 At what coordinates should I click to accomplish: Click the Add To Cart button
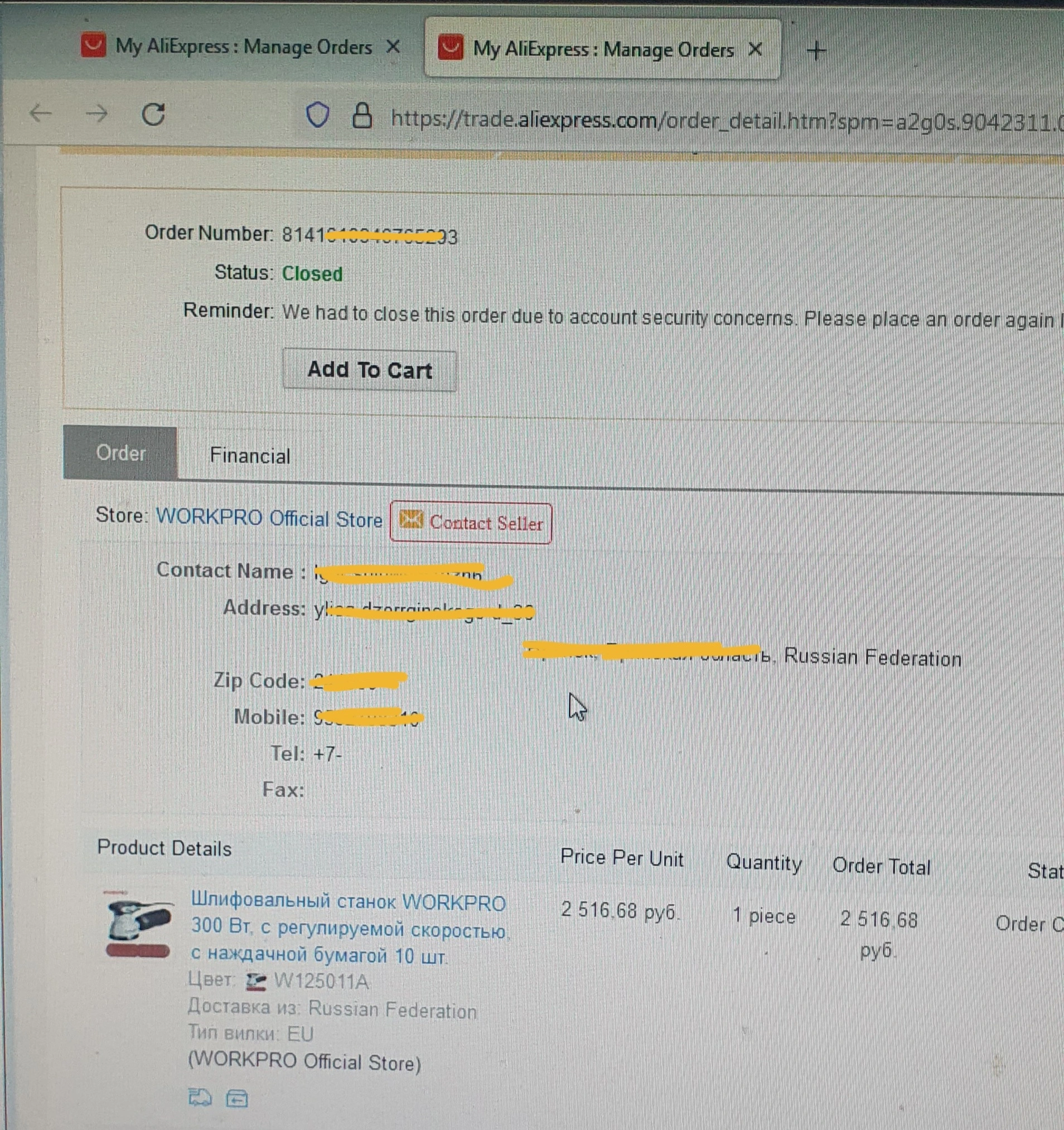(x=369, y=370)
